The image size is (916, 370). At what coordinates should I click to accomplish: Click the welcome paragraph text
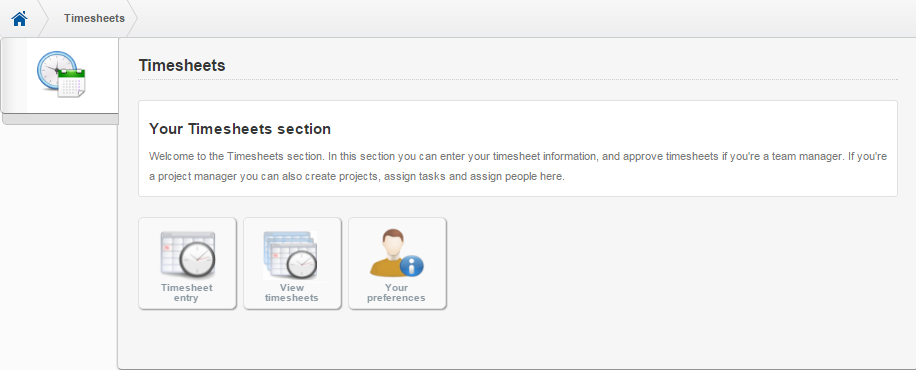(518, 166)
